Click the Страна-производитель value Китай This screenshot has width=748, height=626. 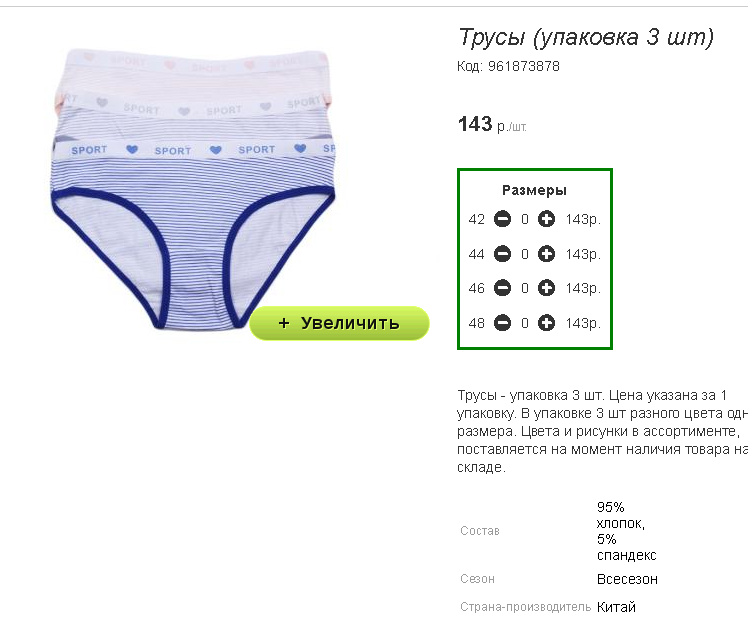tap(616, 607)
